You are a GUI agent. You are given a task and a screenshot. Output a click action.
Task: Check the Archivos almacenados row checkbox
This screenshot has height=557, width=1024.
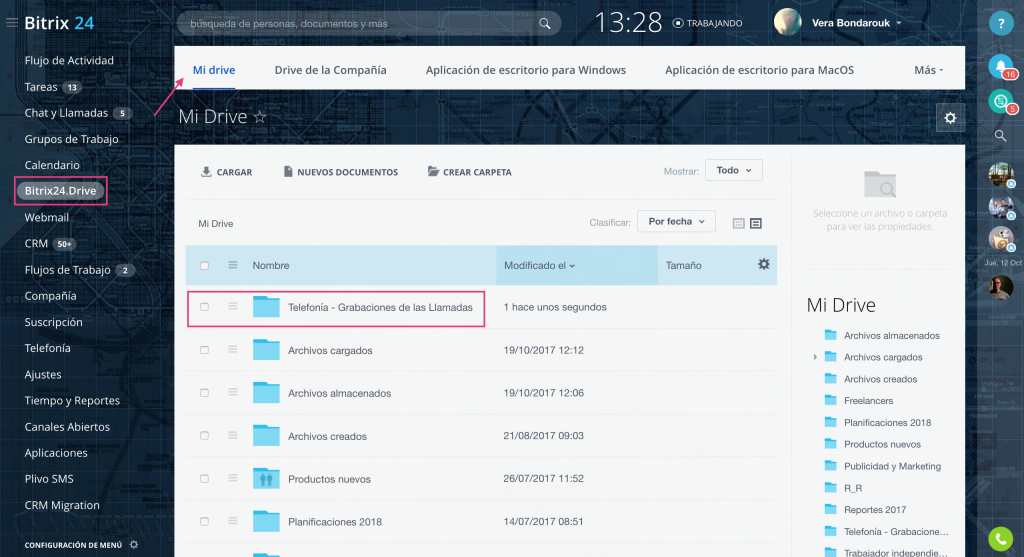(204, 392)
